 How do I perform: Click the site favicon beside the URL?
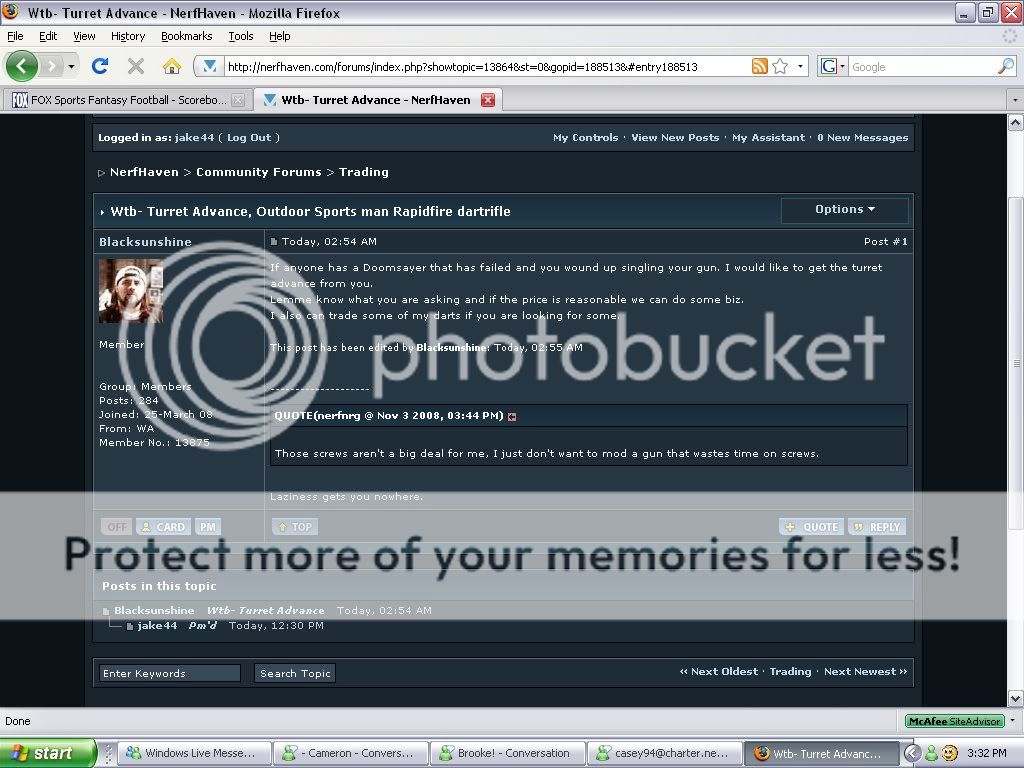coord(210,66)
